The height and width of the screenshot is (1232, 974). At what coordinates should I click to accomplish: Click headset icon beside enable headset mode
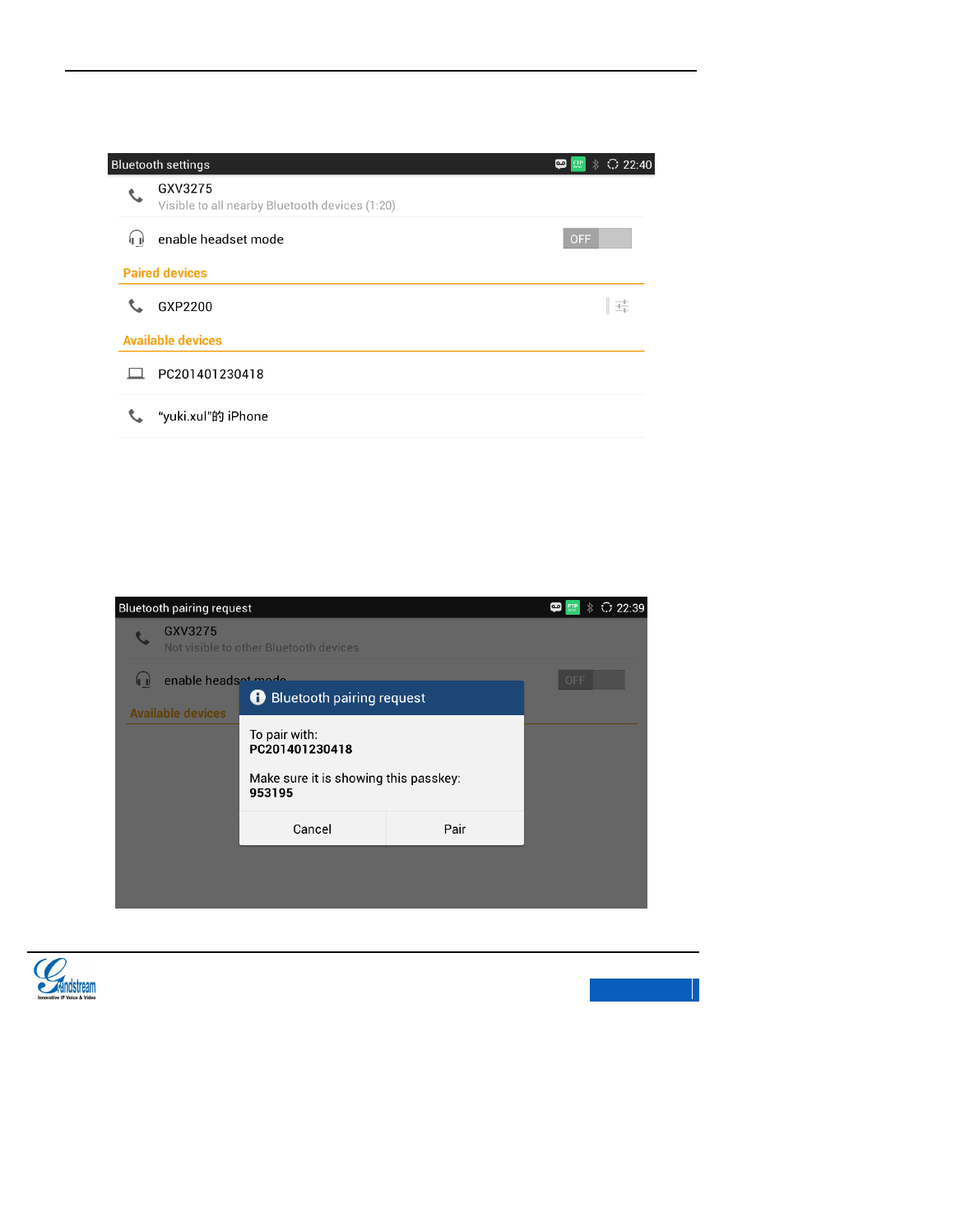click(137, 239)
